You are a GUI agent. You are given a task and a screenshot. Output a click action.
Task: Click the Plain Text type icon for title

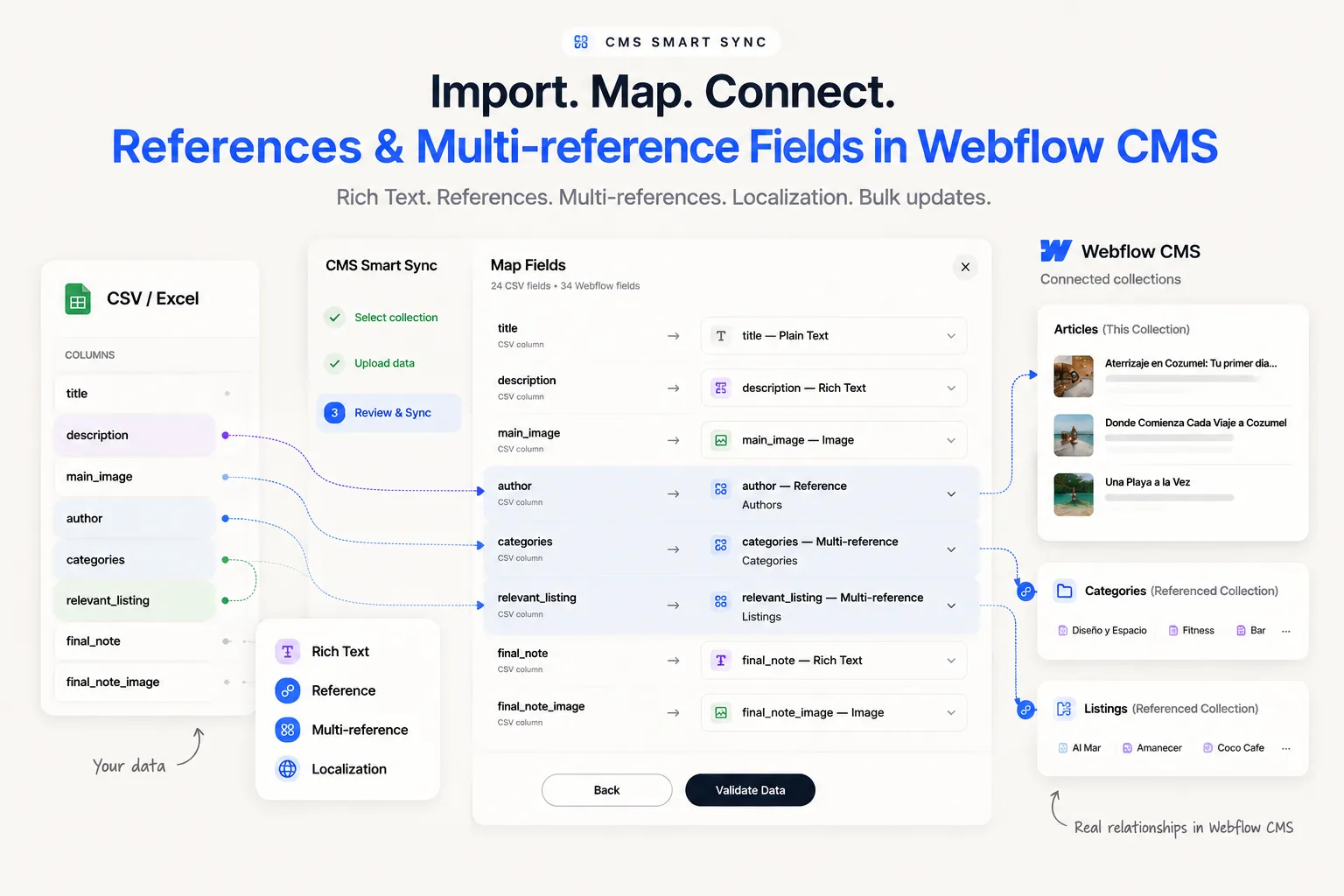click(x=721, y=336)
